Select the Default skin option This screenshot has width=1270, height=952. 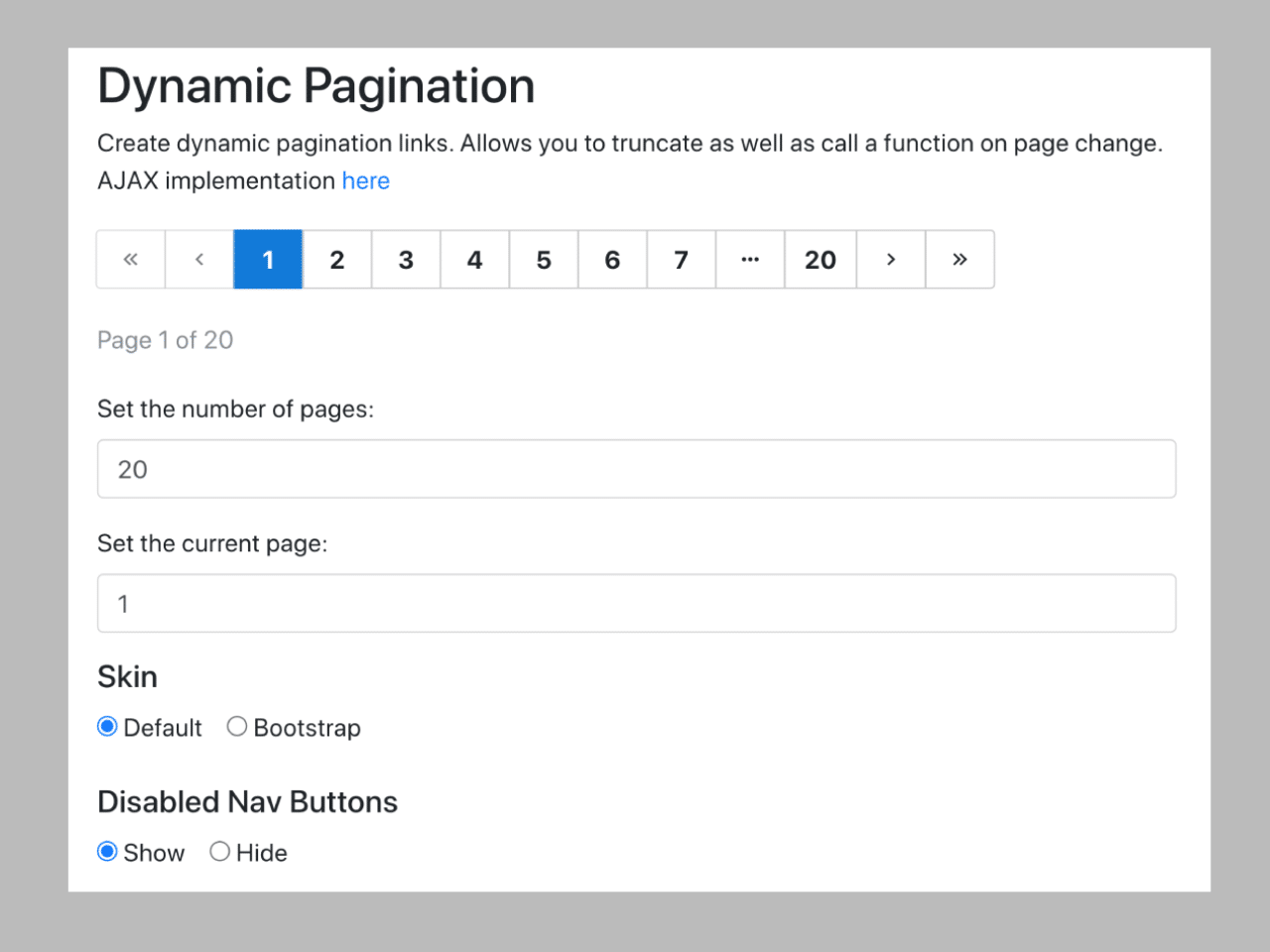pos(106,726)
